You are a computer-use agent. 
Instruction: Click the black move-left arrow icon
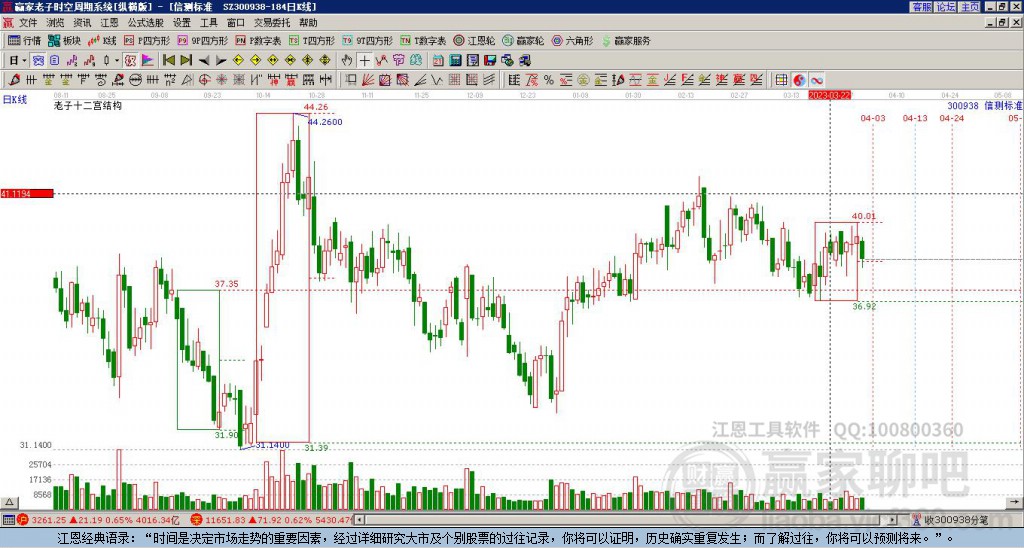pyautogui.click(x=204, y=61)
